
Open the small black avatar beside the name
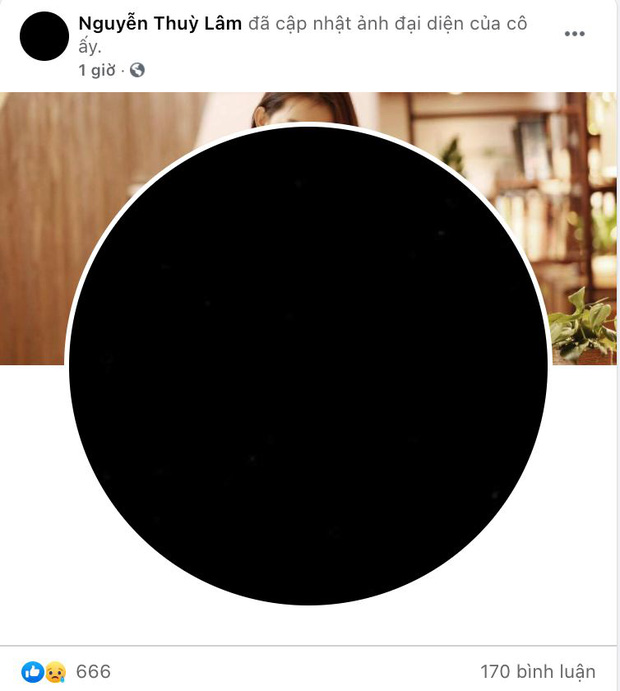click(x=44, y=36)
